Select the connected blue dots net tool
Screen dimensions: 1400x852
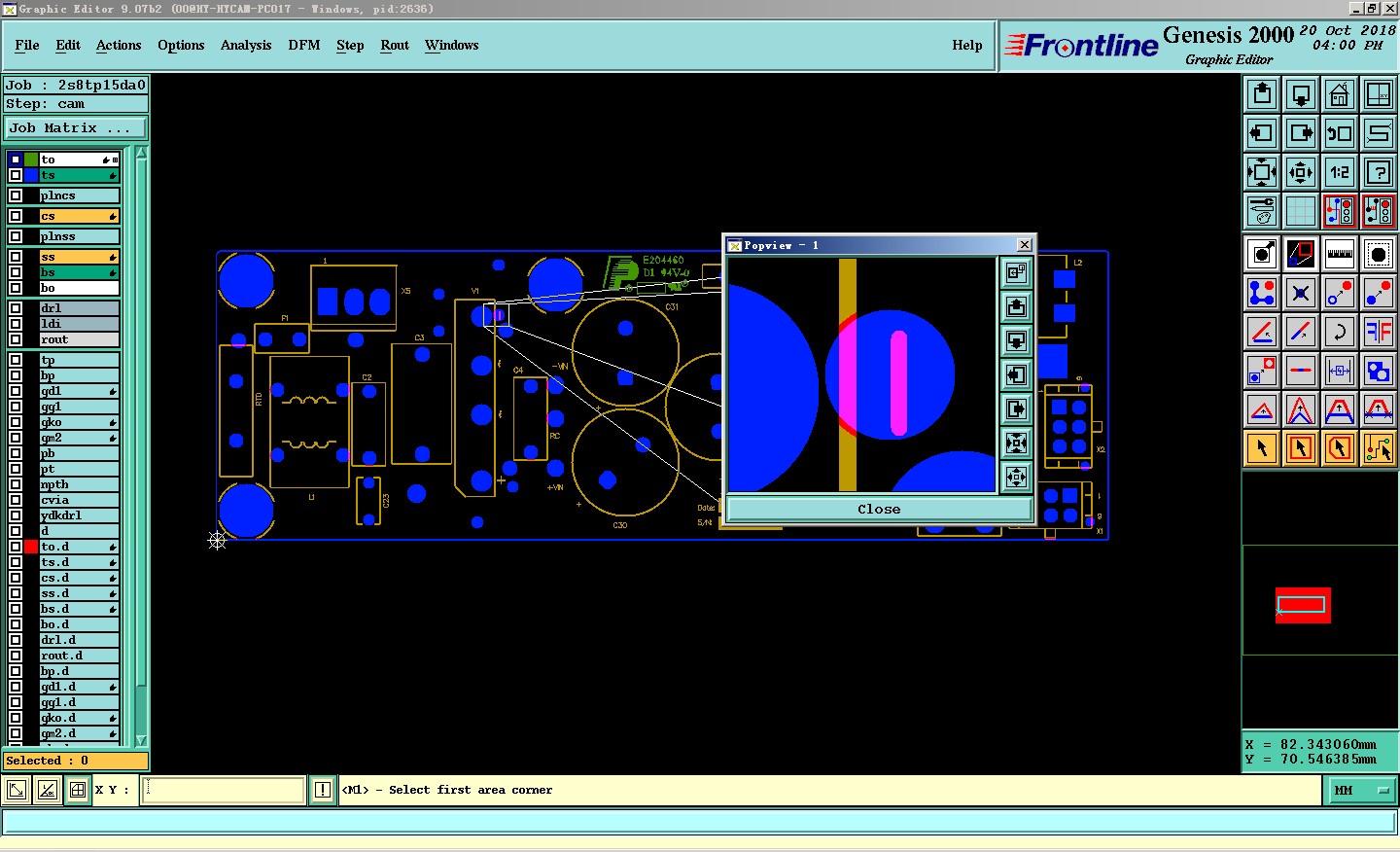click(x=1262, y=293)
